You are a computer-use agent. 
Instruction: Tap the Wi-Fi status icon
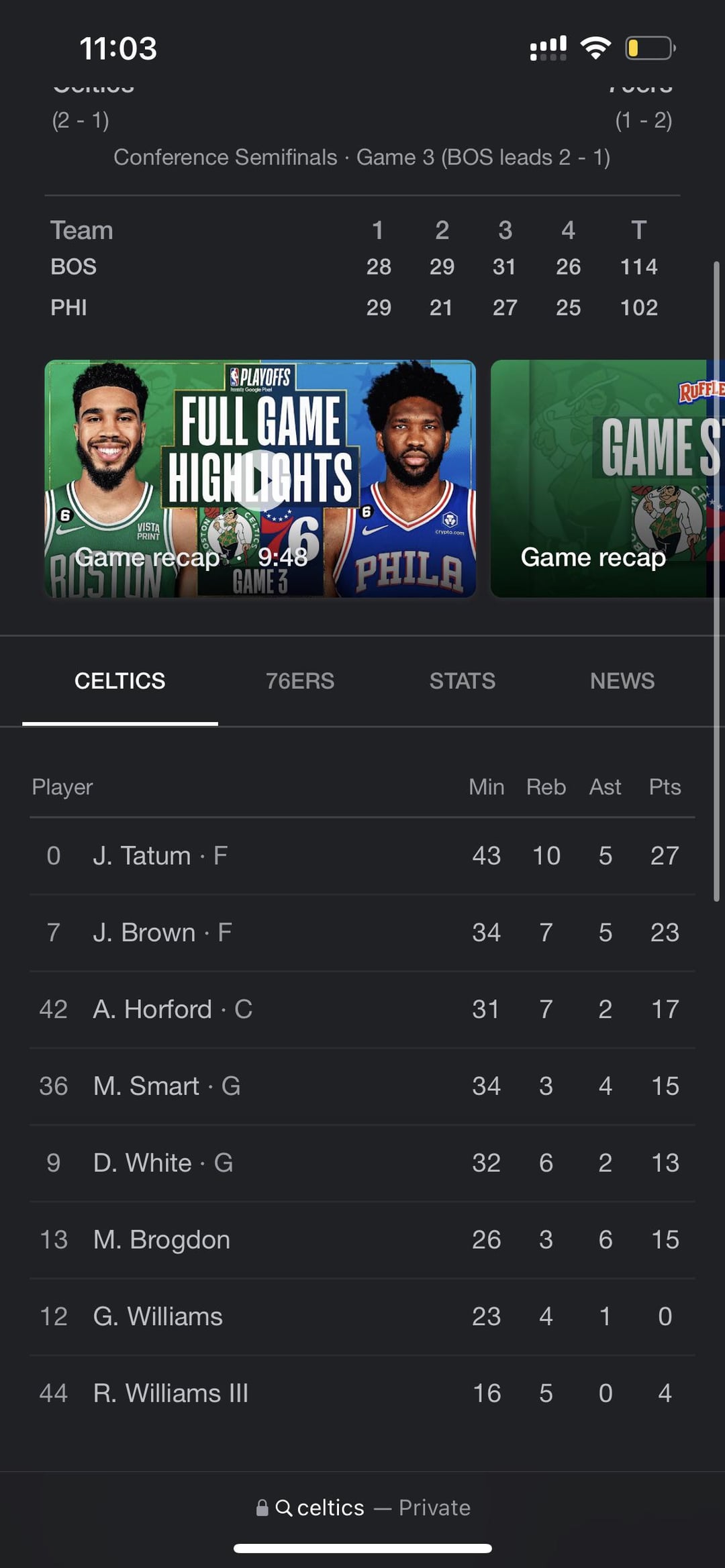click(x=595, y=48)
